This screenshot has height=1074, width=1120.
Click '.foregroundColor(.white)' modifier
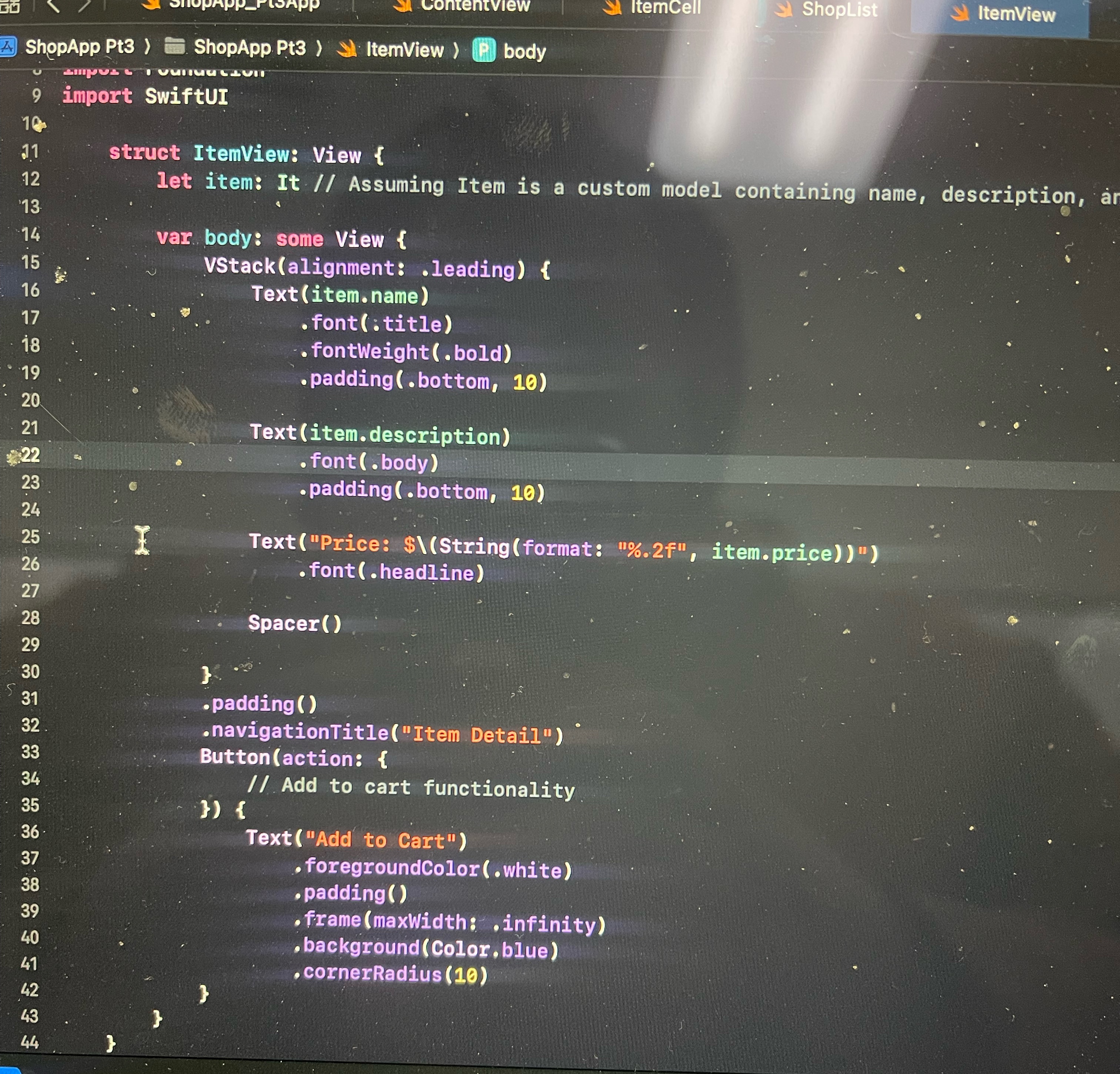tap(433, 868)
